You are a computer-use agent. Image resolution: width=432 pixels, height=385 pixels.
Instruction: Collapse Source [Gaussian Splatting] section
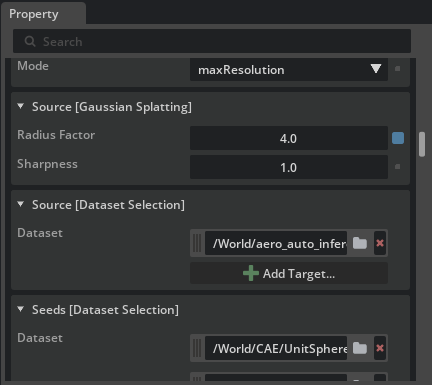[x=21, y=106]
